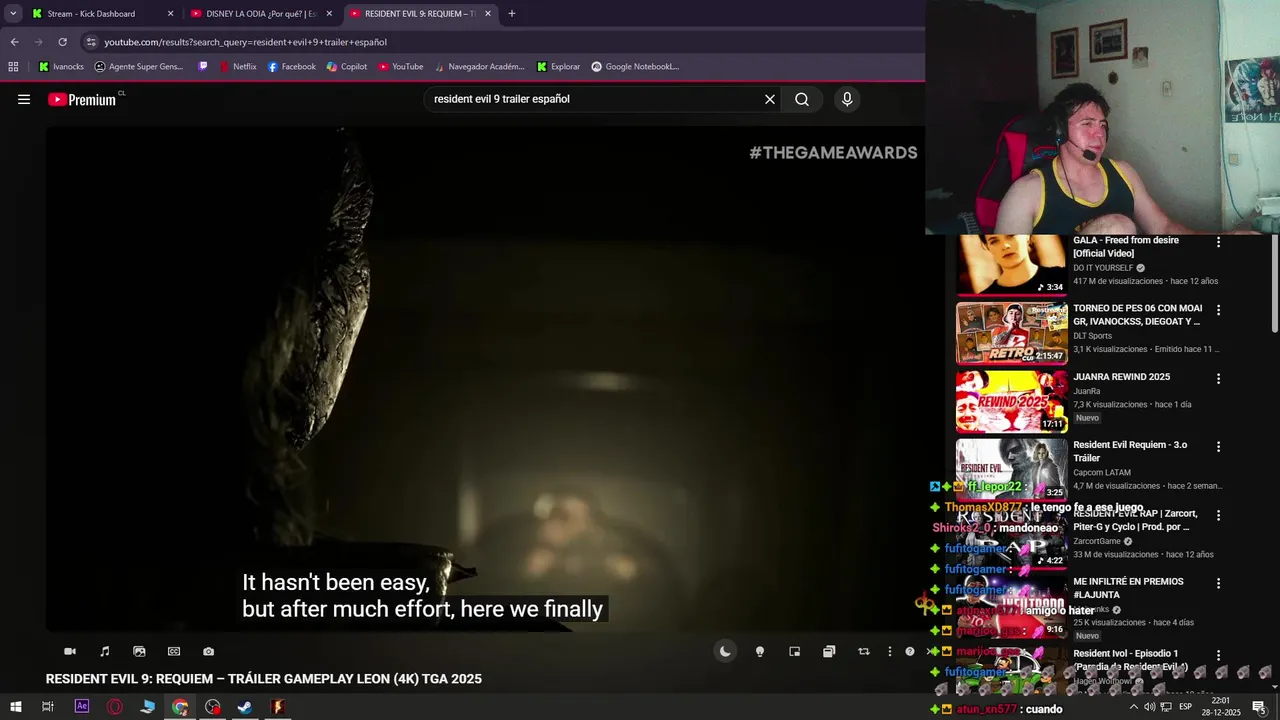Open the Navegador Académ... bookmark

click(x=479, y=67)
